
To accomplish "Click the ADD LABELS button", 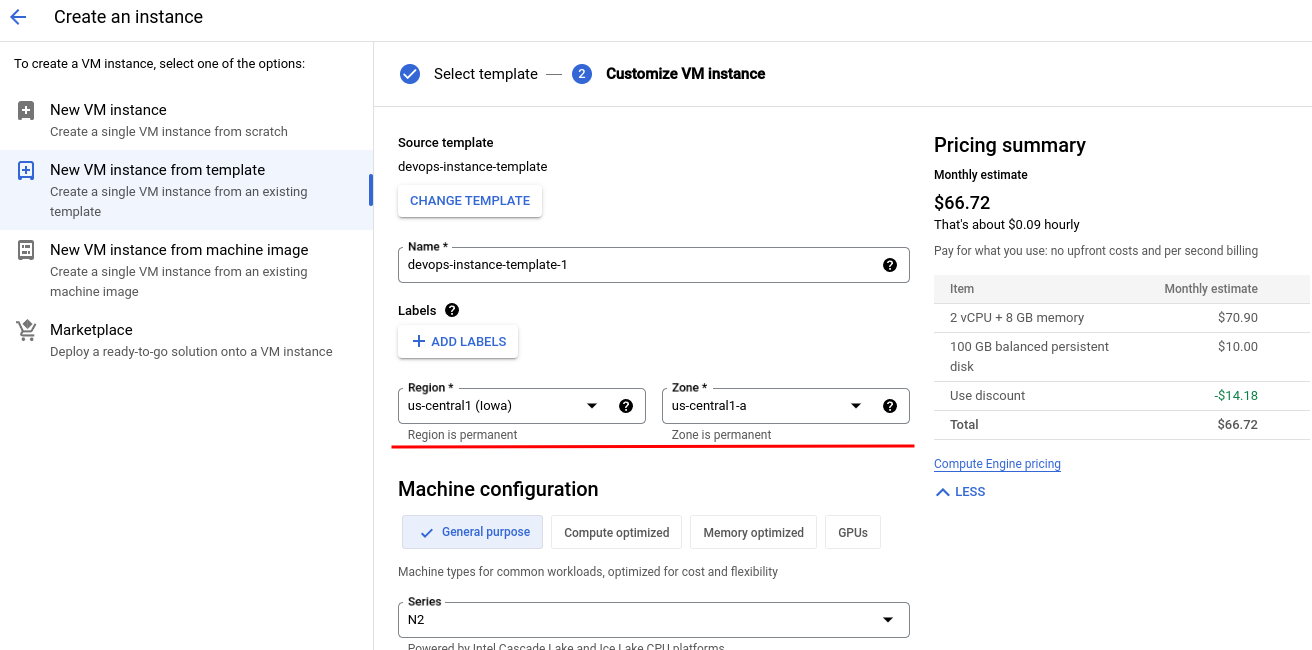I will click(x=458, y=342).
